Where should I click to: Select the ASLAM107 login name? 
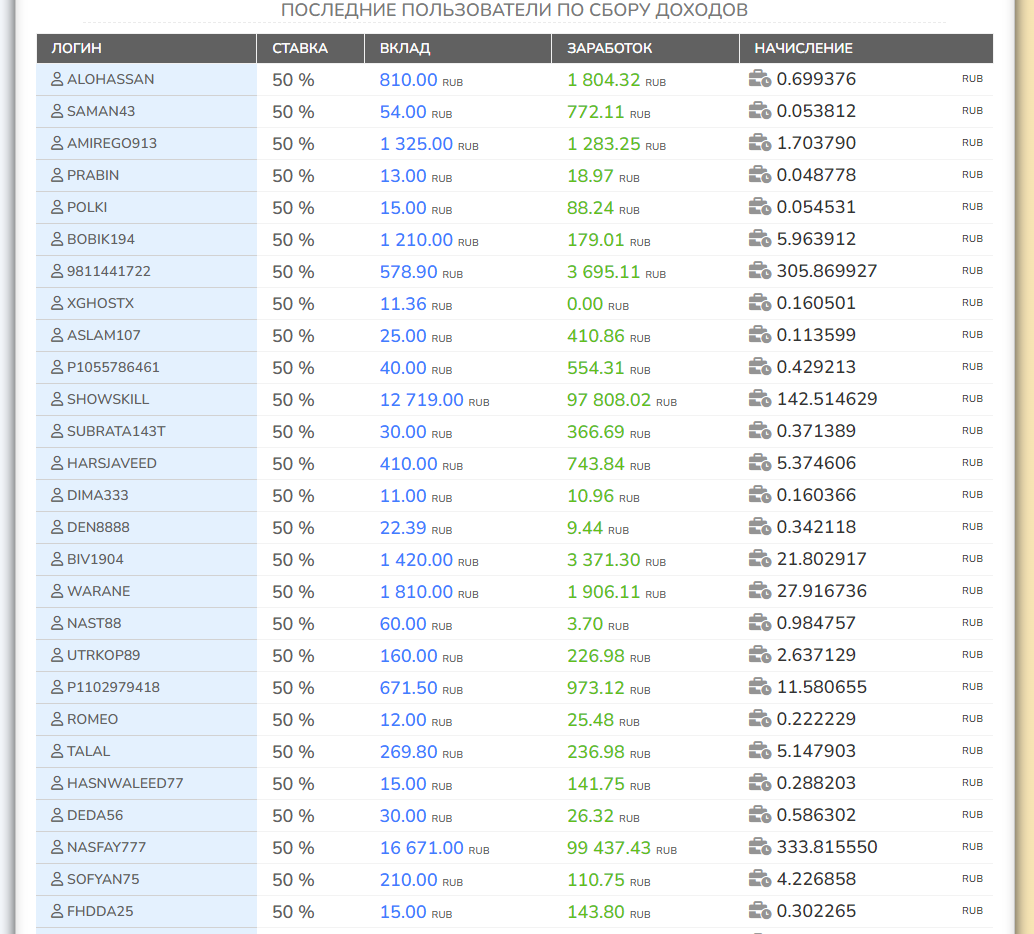[x=104, y=335]
